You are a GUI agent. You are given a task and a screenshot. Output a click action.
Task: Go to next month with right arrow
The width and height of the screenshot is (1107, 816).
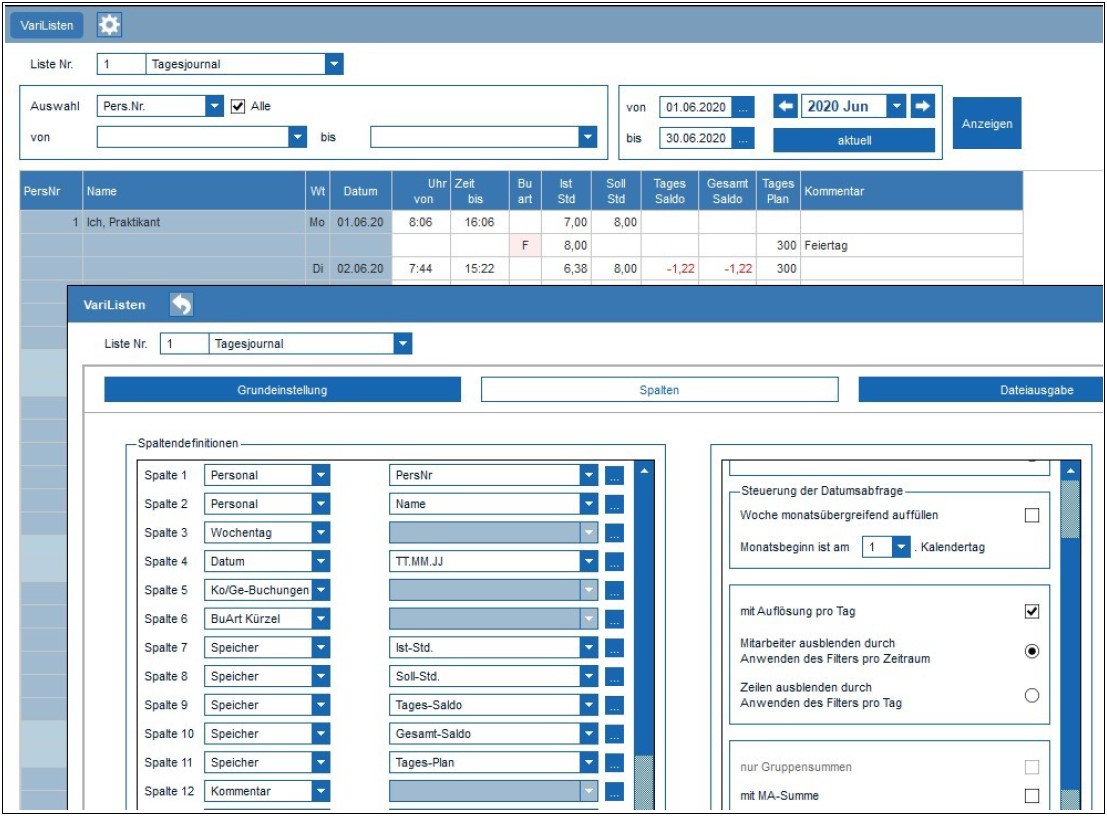pos(923,106)
